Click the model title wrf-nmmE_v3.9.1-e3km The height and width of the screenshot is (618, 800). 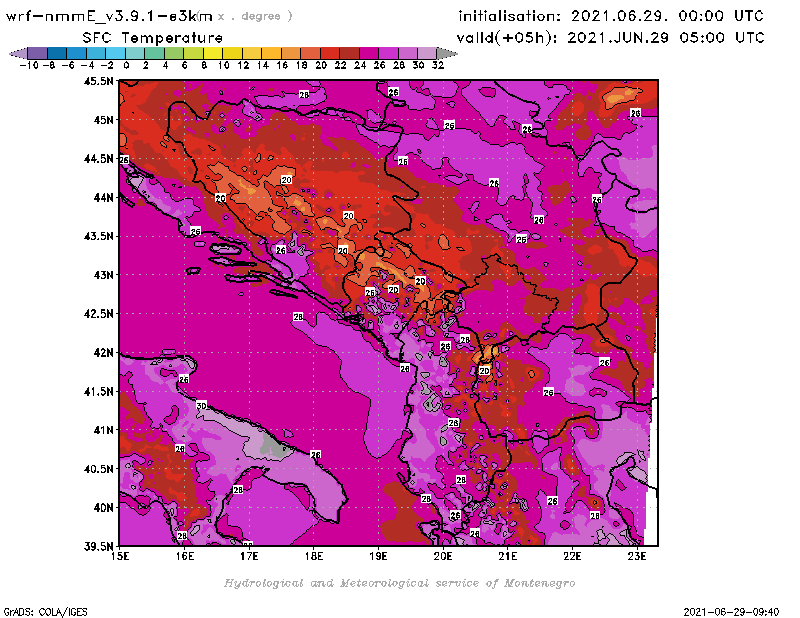click(109, 16)
